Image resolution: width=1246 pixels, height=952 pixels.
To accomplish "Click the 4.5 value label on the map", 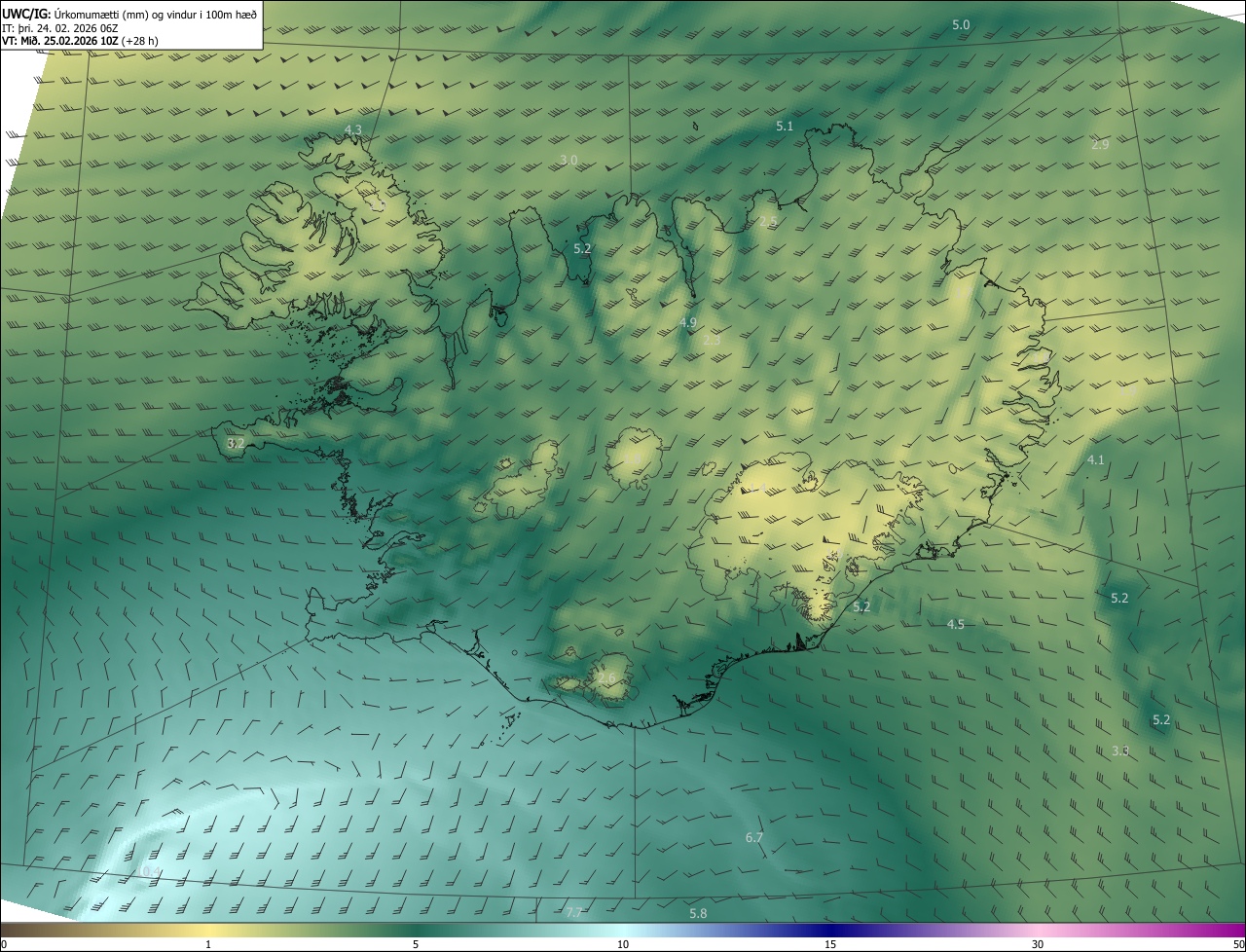I will click(956, 624).
